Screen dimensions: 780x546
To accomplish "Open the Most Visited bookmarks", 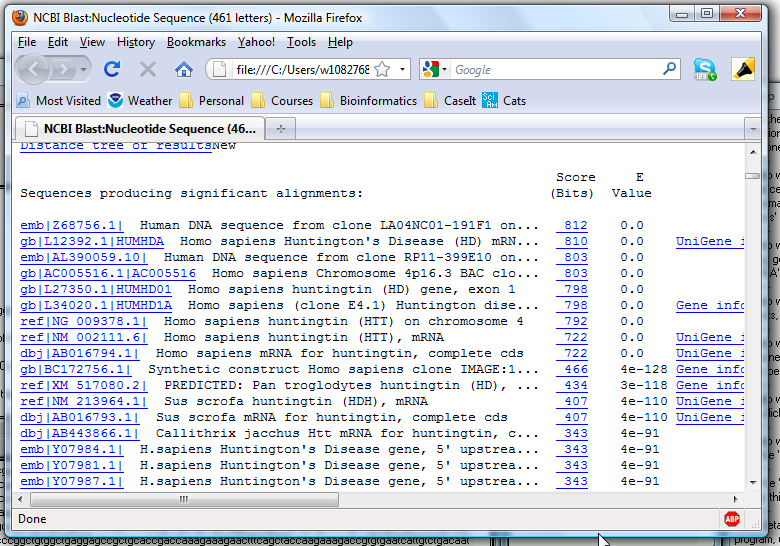I will 59,100.
